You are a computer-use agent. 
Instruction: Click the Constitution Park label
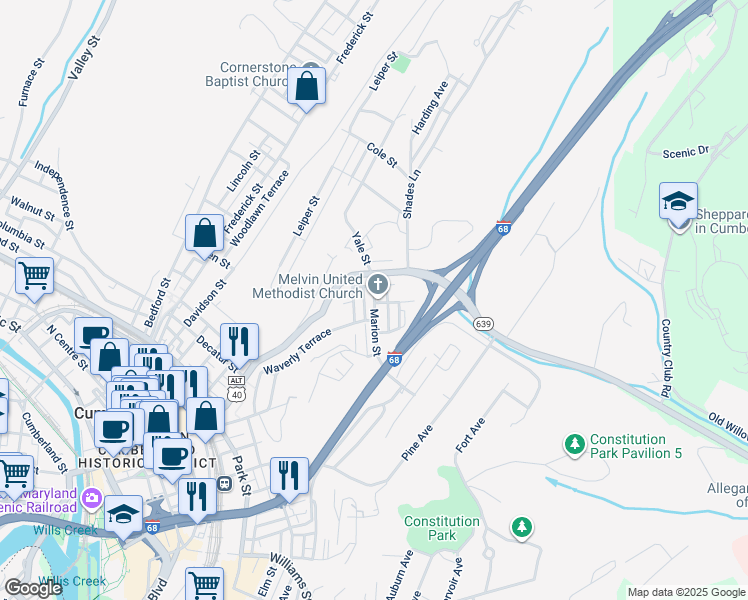pos(442,528)
